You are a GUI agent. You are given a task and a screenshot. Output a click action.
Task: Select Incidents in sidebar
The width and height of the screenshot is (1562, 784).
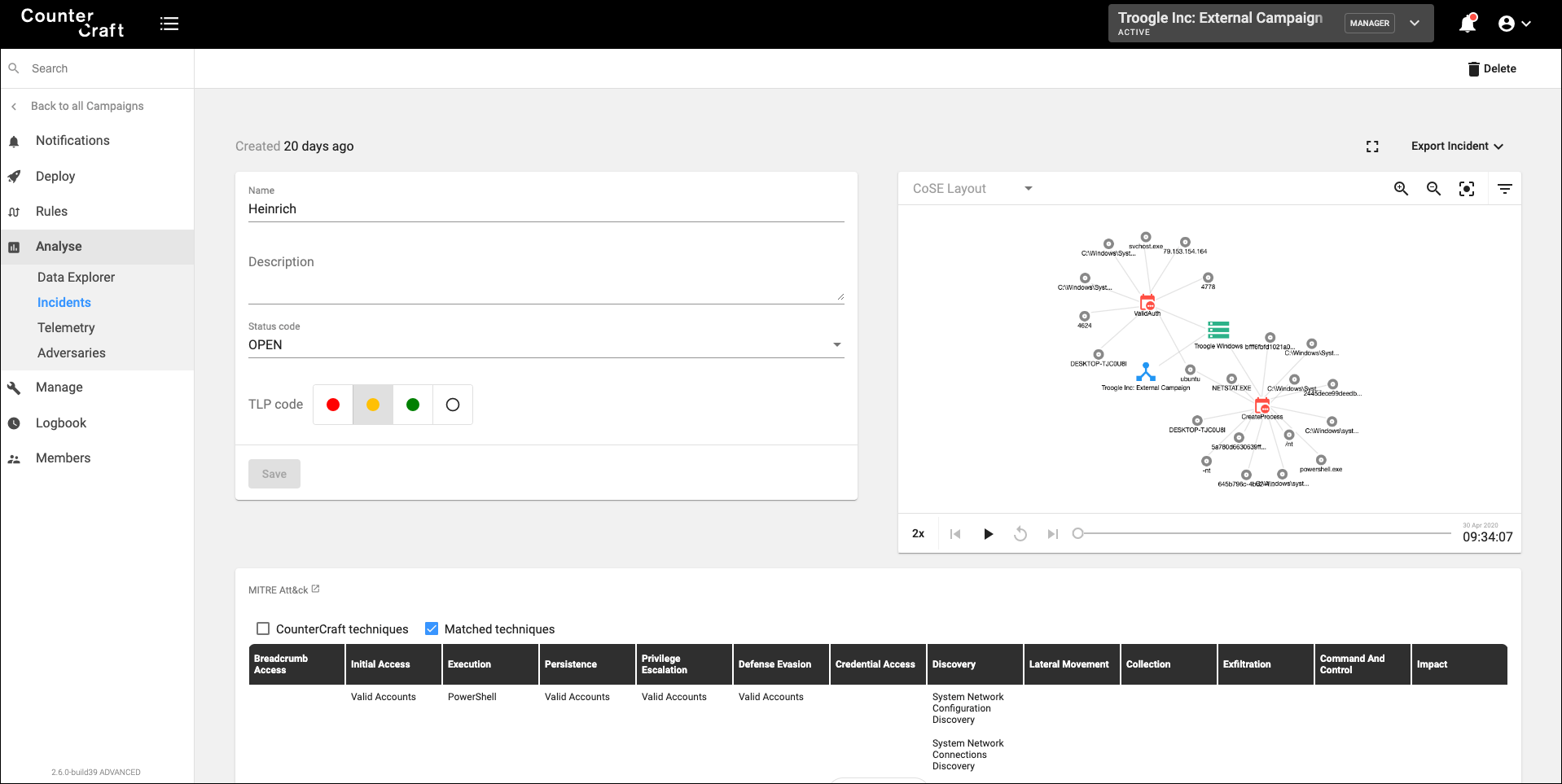click(x=64, y=303)
